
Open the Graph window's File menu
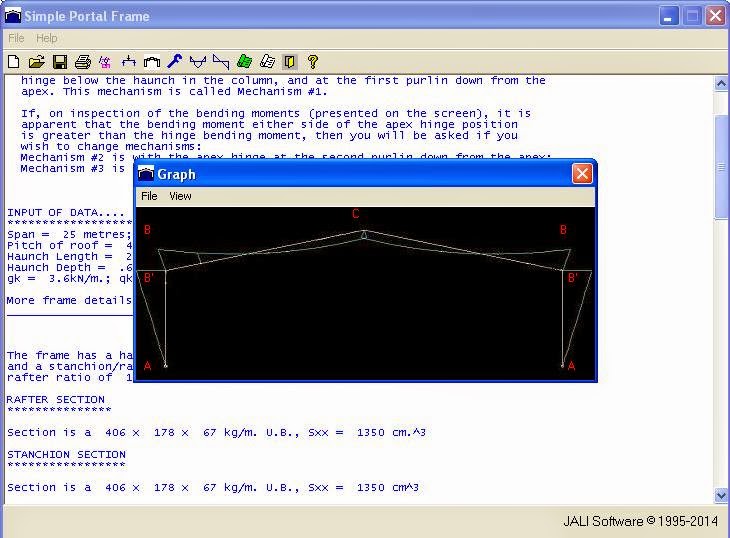[149, 196]
